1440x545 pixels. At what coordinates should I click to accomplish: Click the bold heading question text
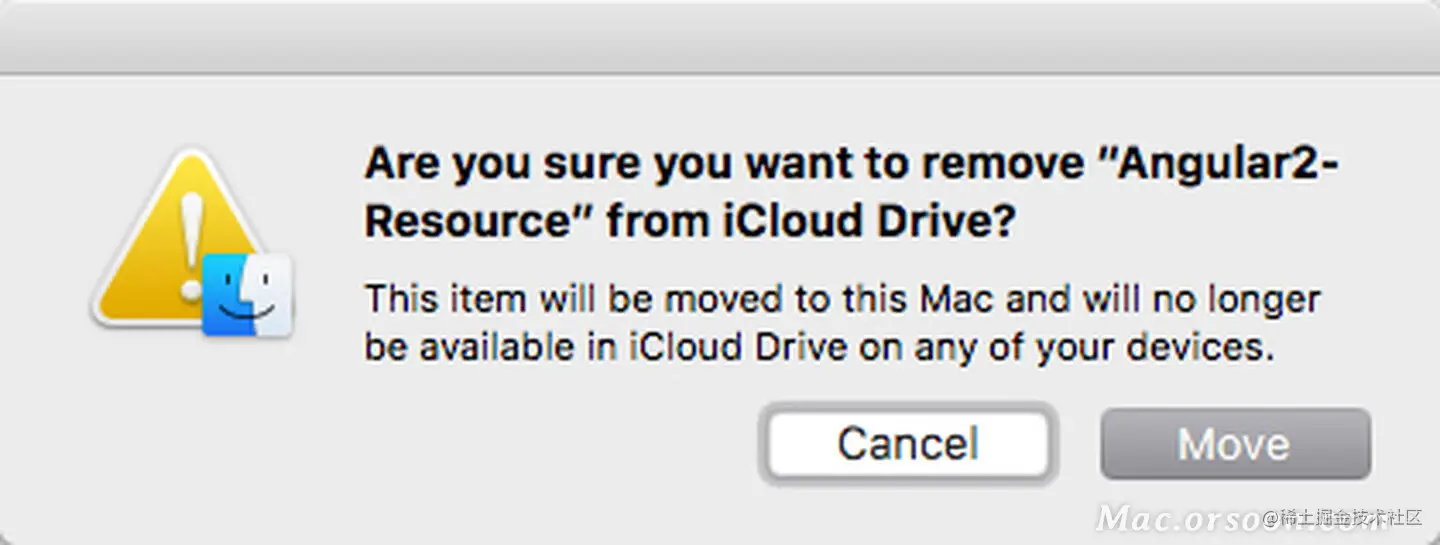(850, 192)
